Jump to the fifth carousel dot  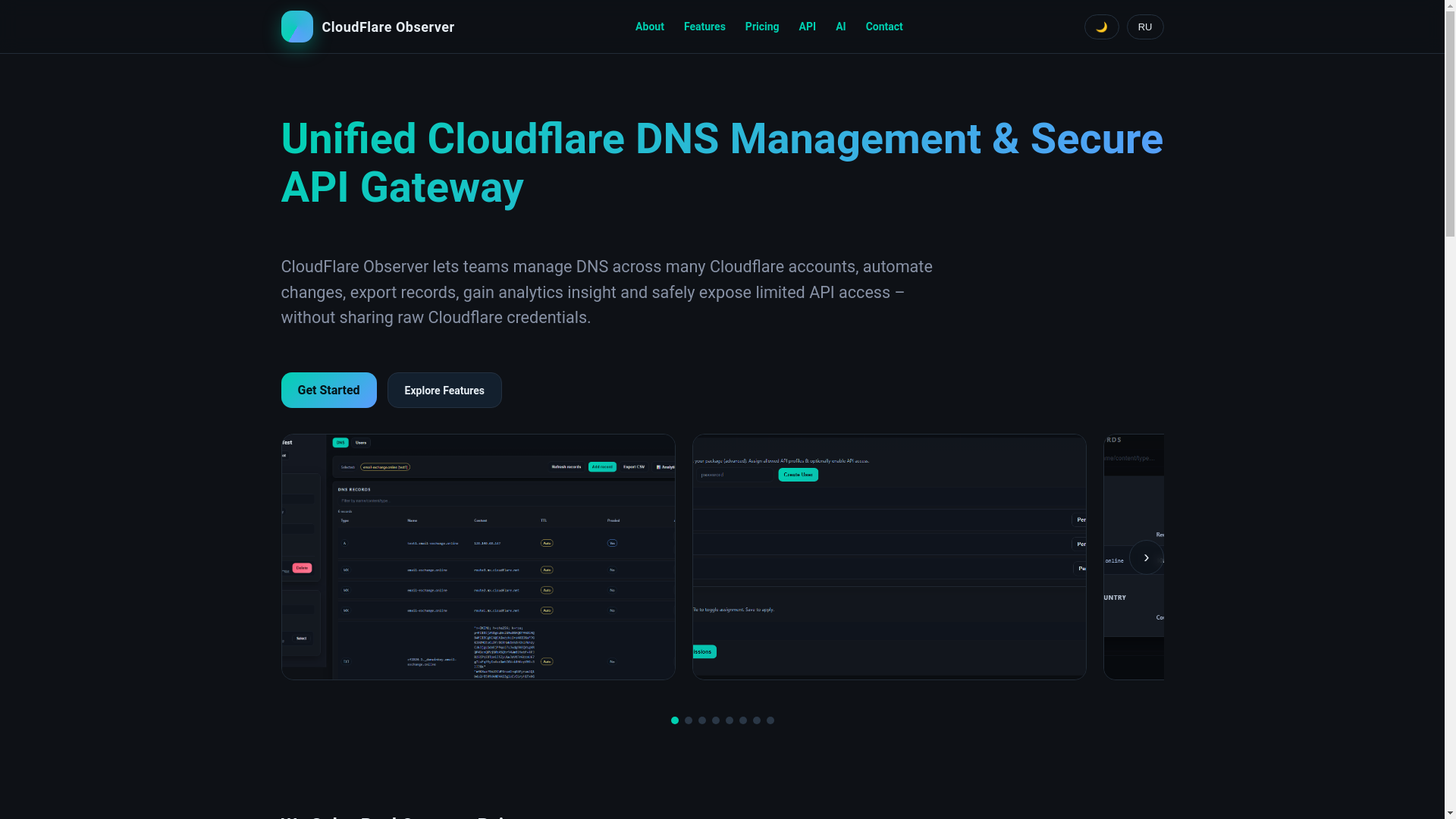730,720
